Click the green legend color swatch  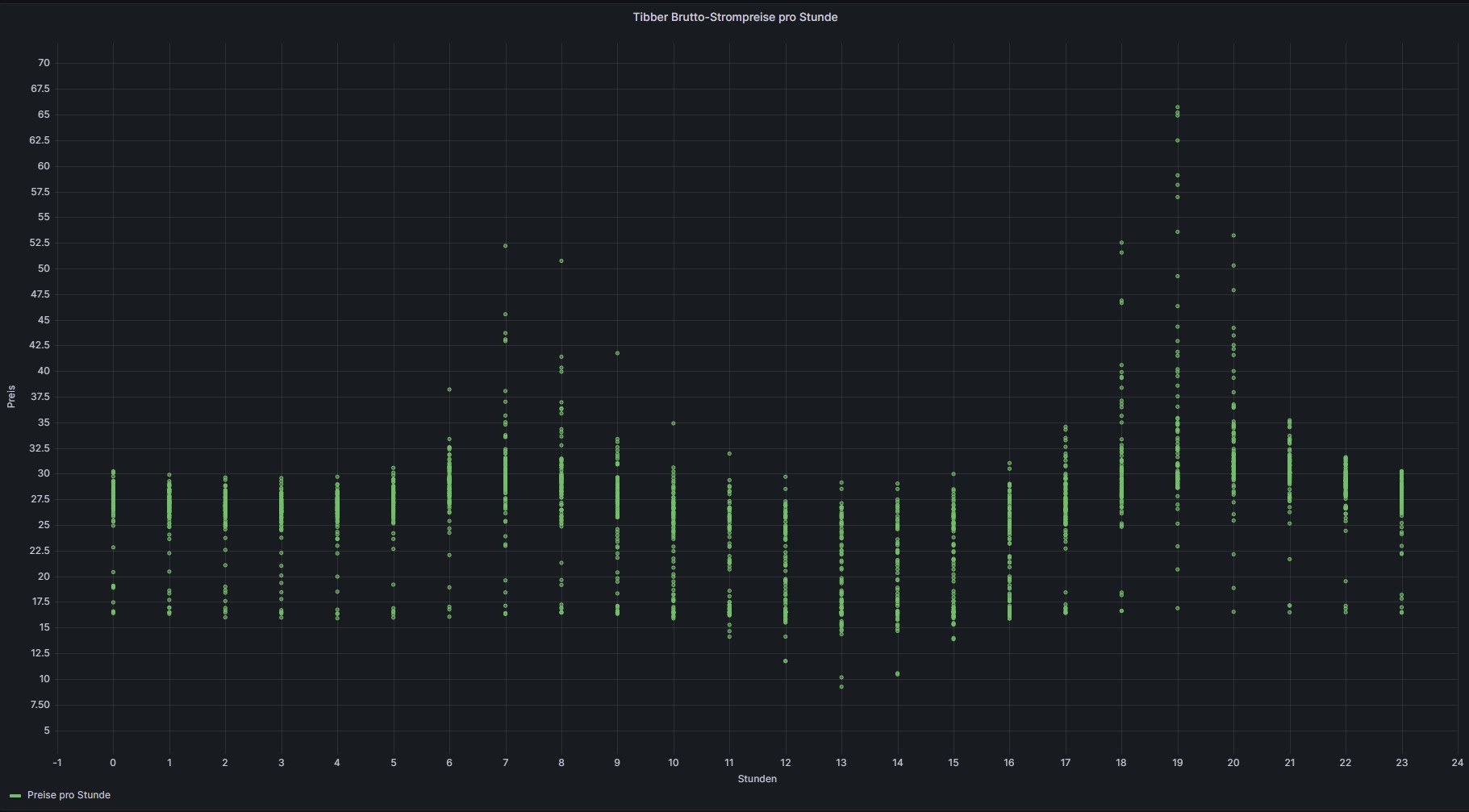click(x=15, y=796)
